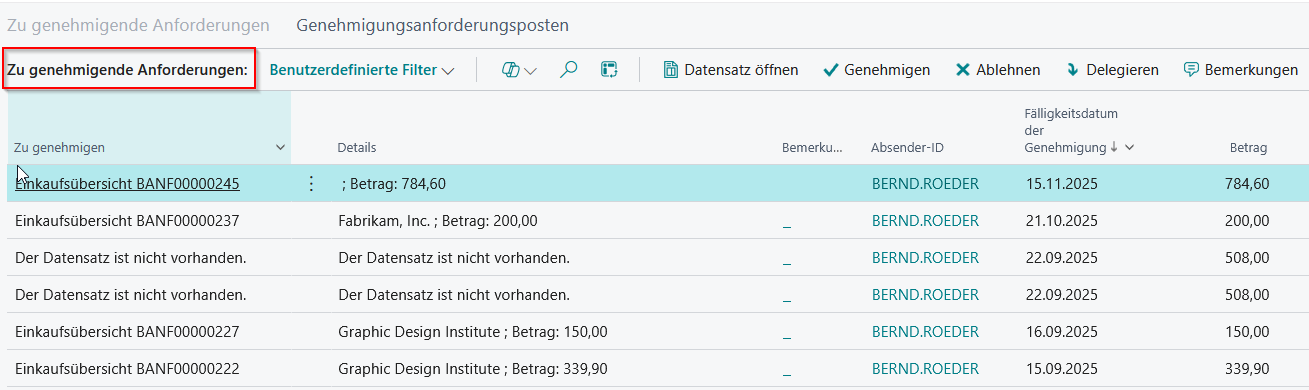Click due date 15.11.2025
This screenshot has height=390, width=1309.
1062,184
